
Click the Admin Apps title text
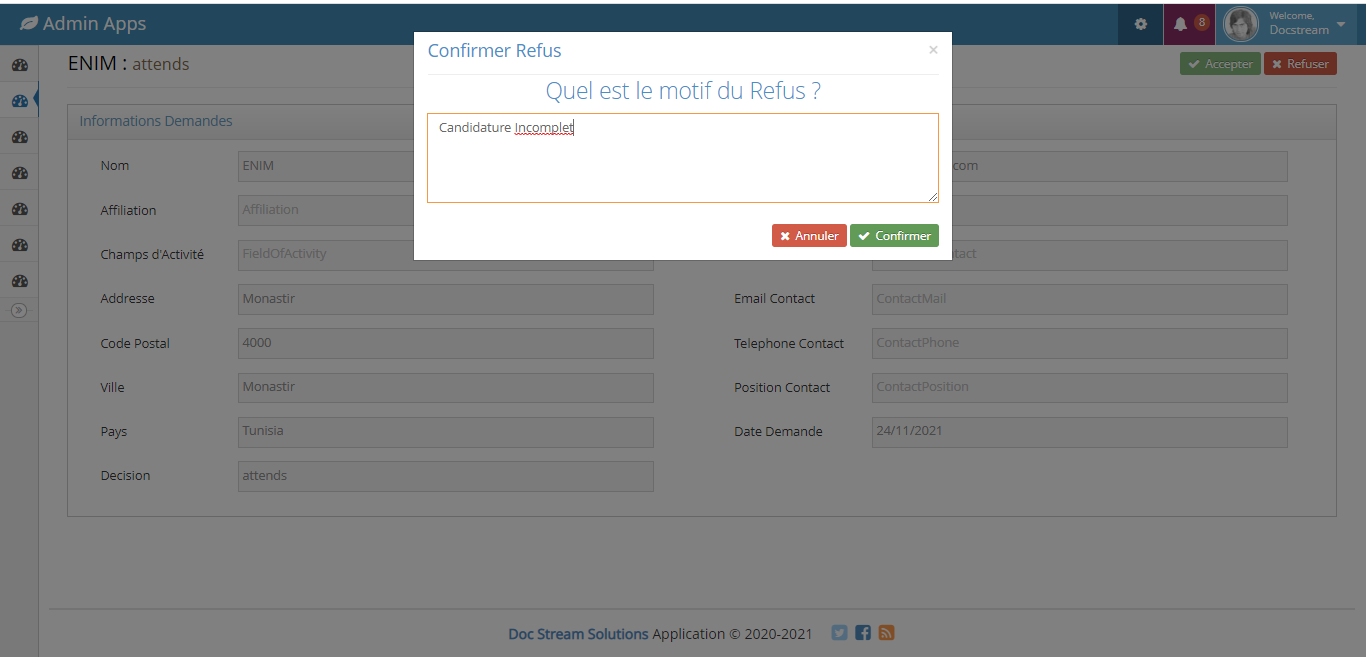click(x=94, y=23)
